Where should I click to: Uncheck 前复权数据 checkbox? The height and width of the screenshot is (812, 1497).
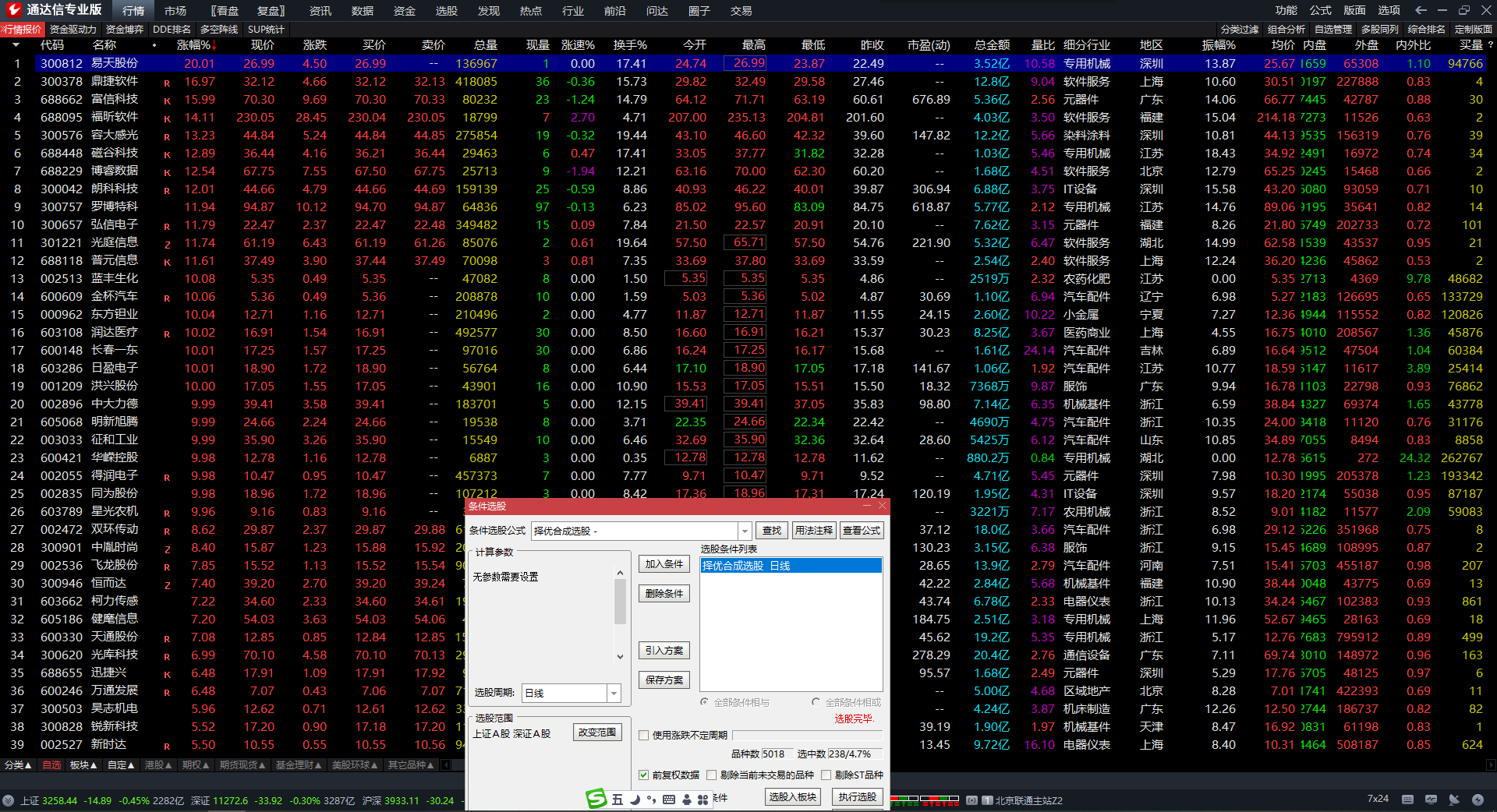tap(643, 775)
